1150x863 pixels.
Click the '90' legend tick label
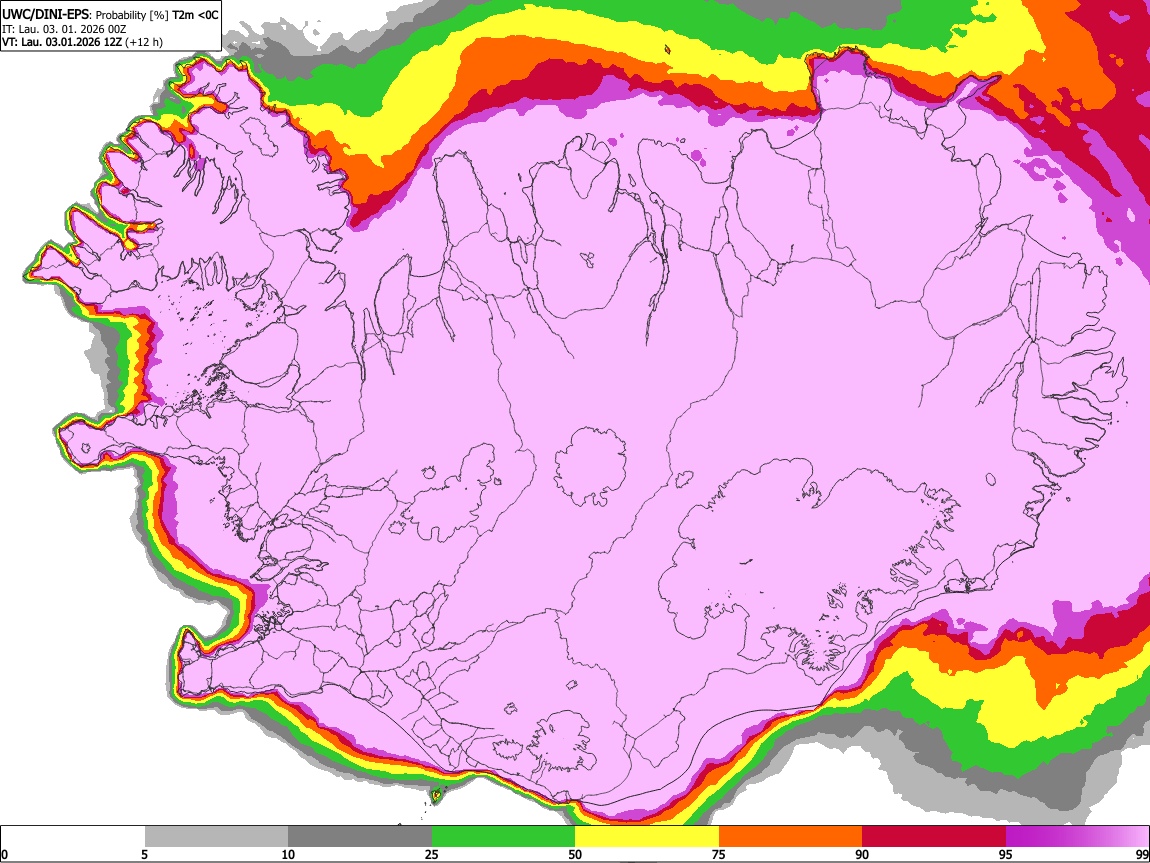pyautogui.click(x=862, y=854)
